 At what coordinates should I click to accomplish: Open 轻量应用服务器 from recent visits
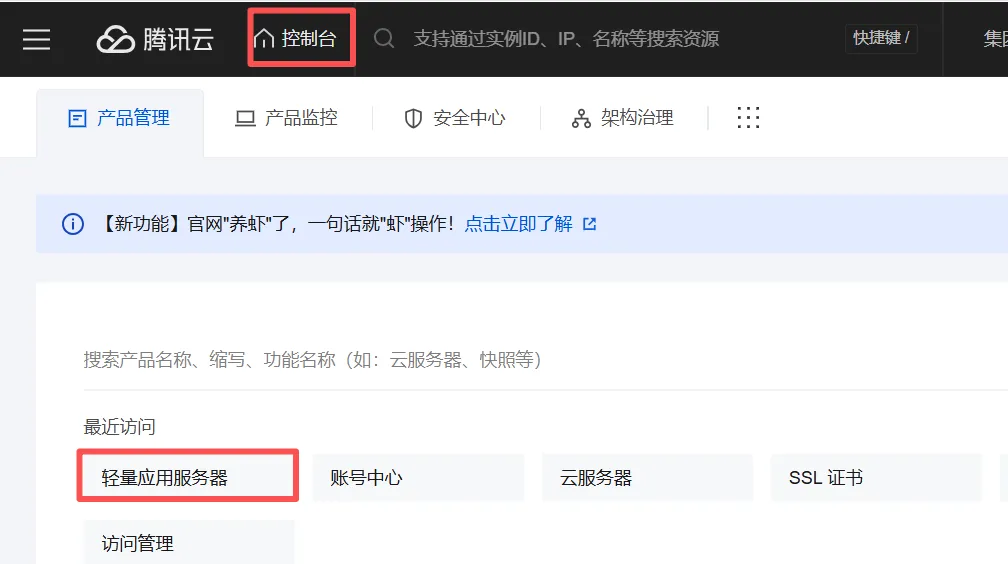(x=188, y=477)
